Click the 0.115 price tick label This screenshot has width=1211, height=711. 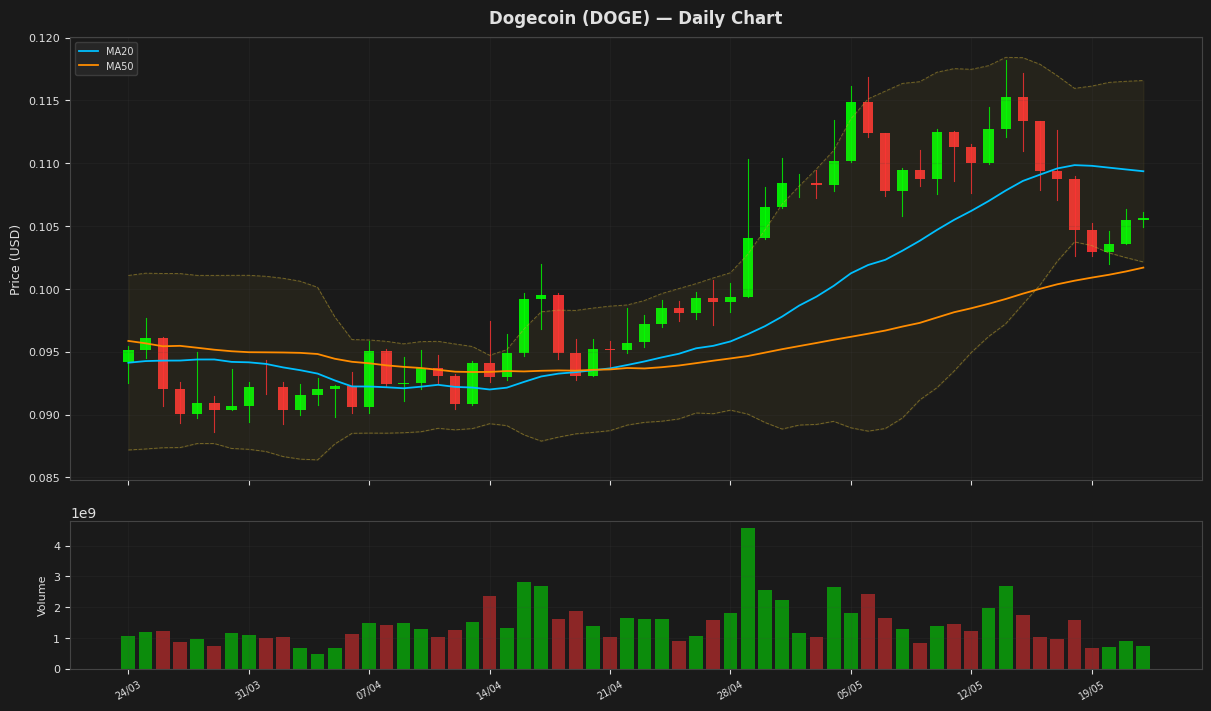[44, 101]
